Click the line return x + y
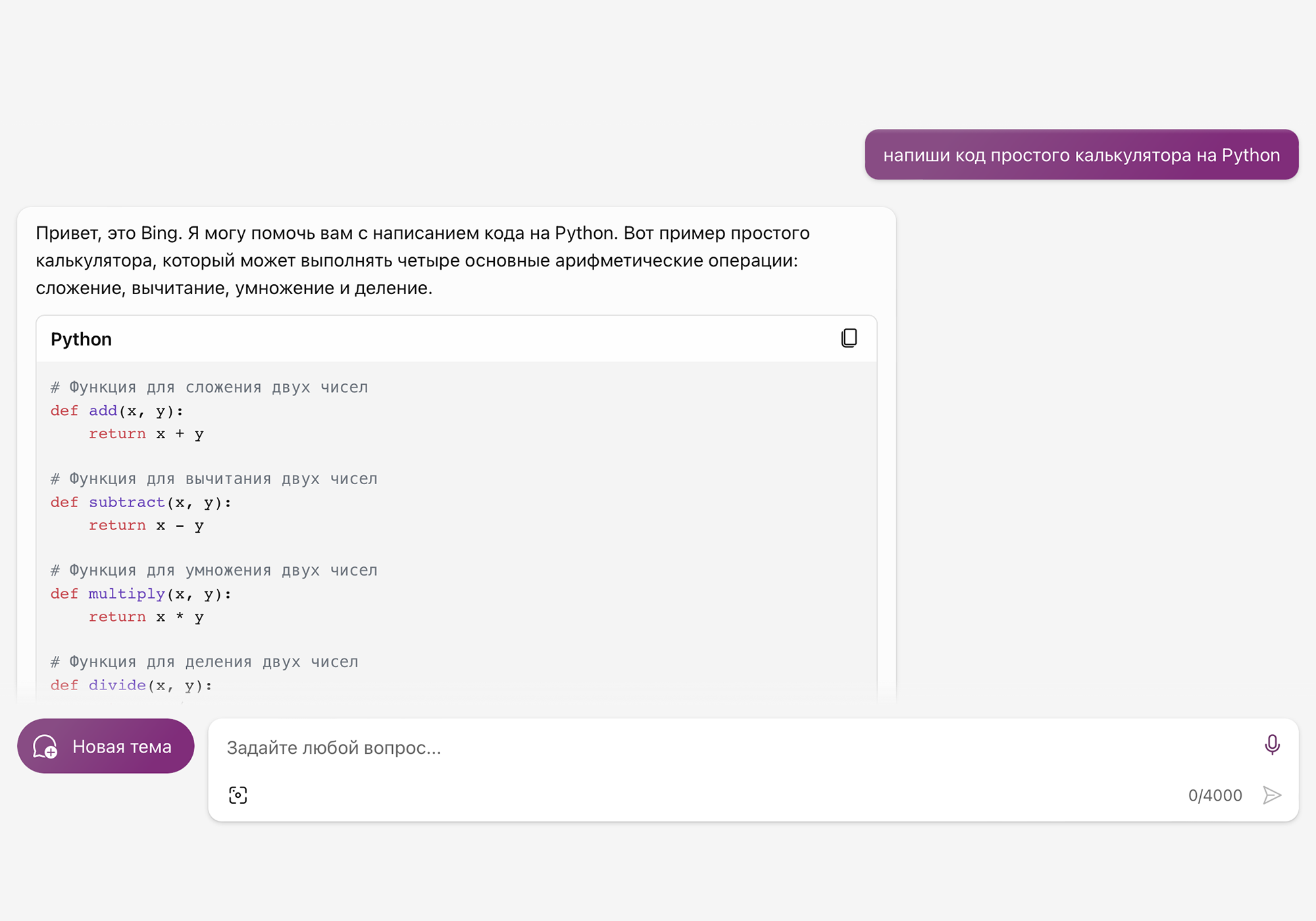 point(146,434)
